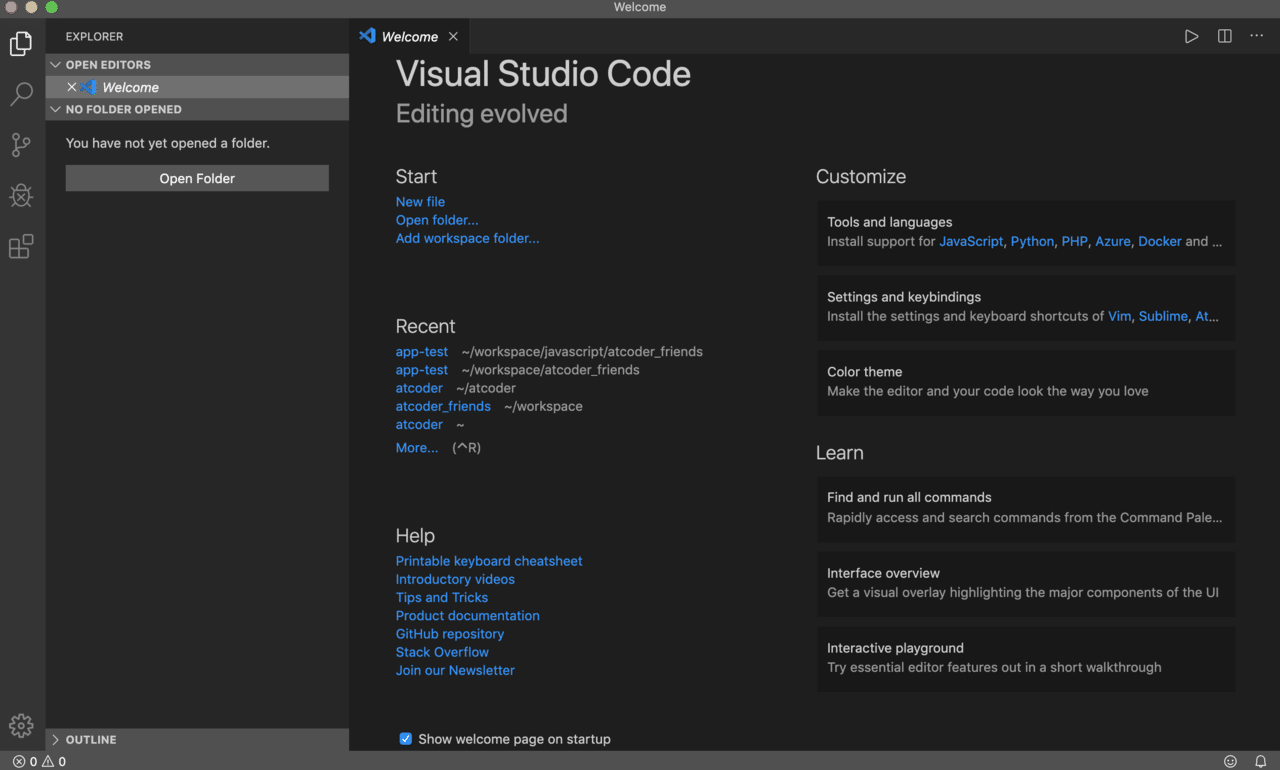Click the feedback smiley in status bar
Viewport: 1280px width, 770px height.
click(x=1231, y=762)
